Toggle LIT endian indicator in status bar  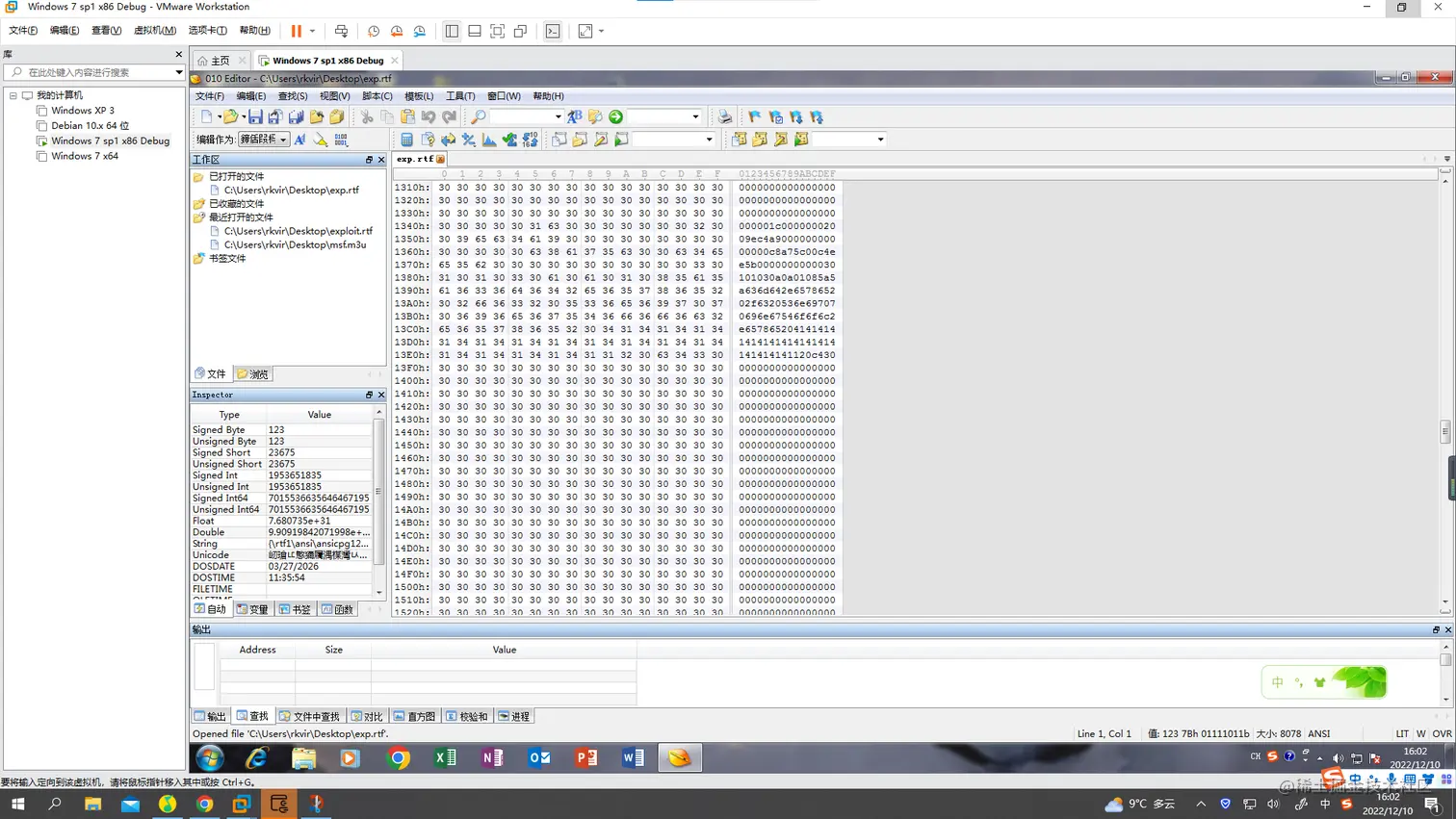[x=1402, y=733]
